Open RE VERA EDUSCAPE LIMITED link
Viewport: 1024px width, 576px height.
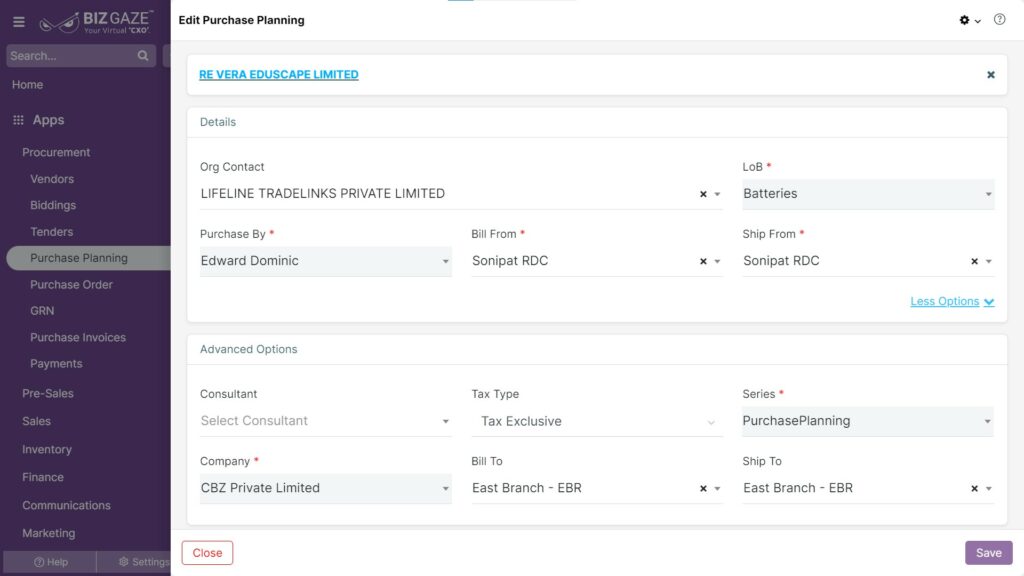279,74
